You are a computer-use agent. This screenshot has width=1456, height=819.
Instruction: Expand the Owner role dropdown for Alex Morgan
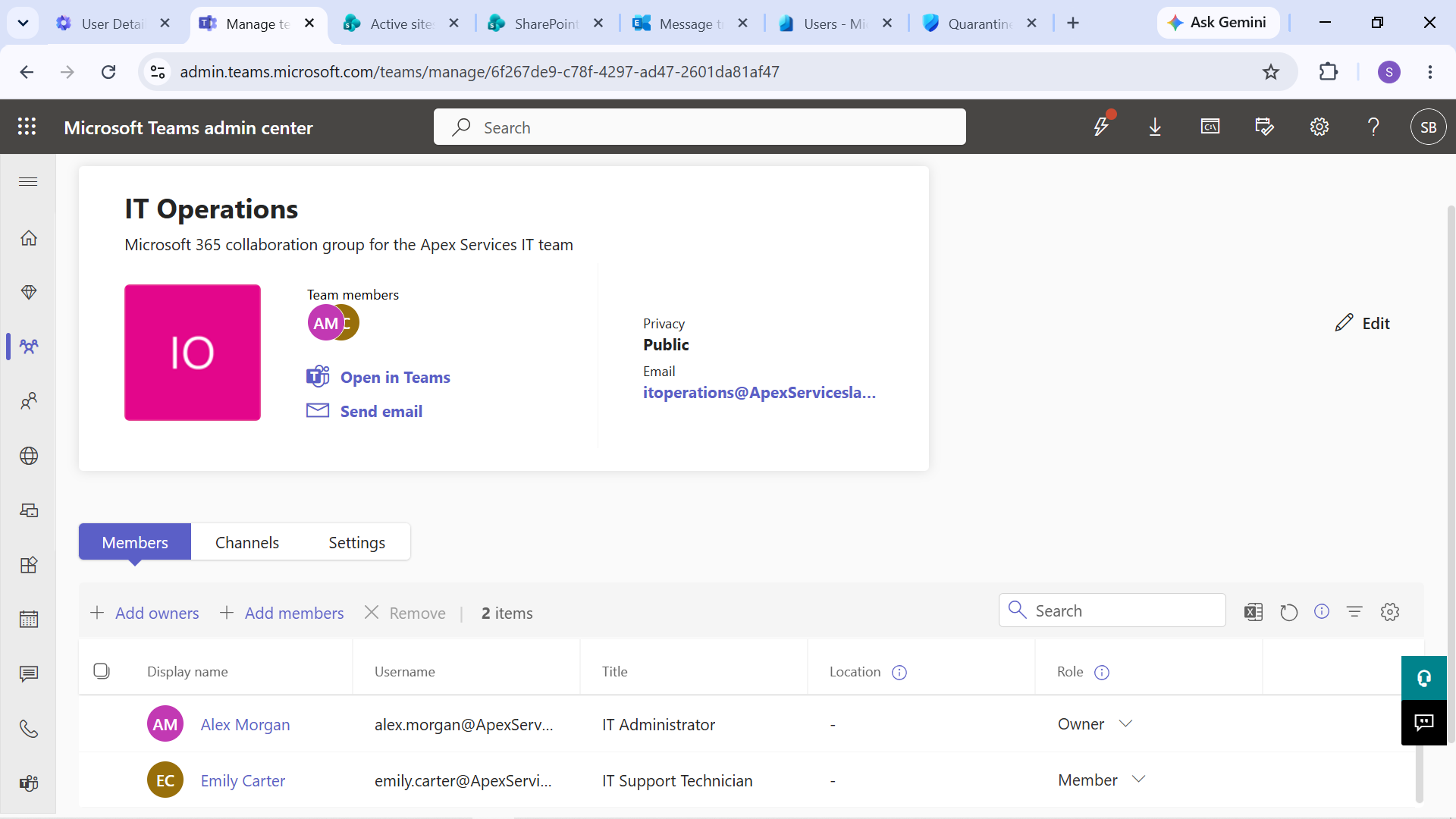1125,724
